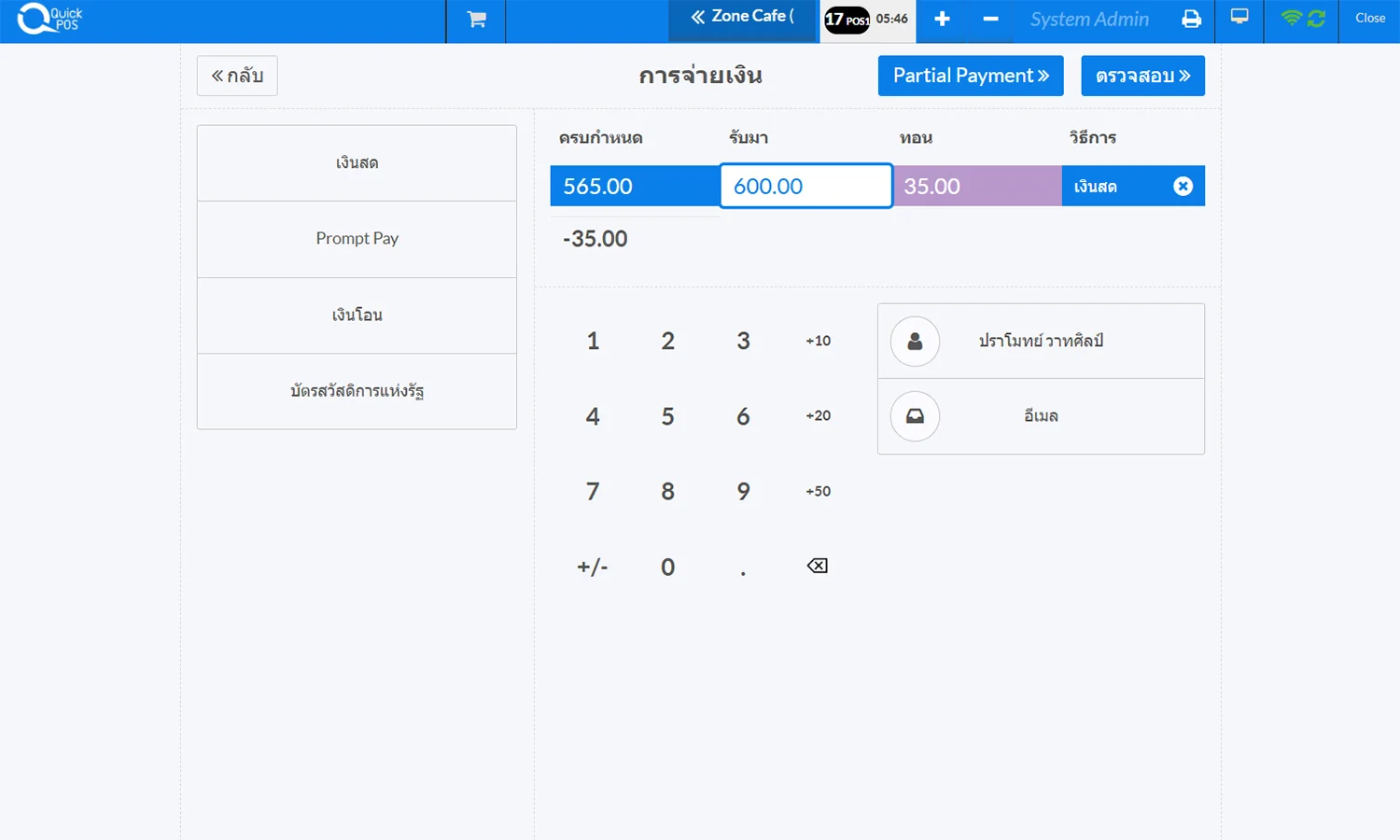The height and width of the screenshot is (840, 1400).
Task: Toggle sign with +/- key
Action: (593, 567)
